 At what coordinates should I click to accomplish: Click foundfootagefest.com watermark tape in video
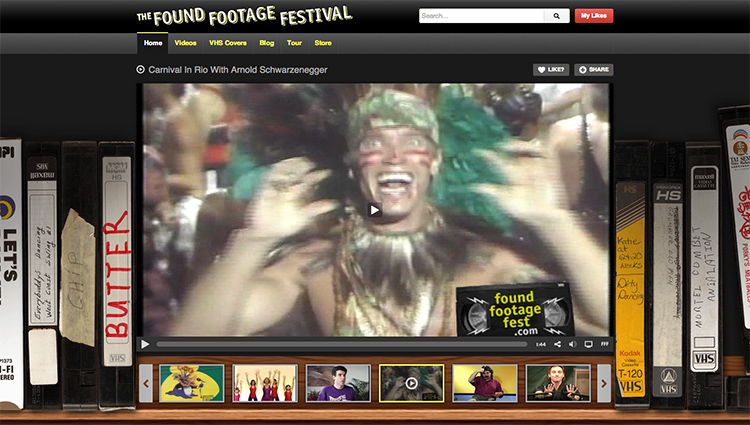[x=515, y=310]
